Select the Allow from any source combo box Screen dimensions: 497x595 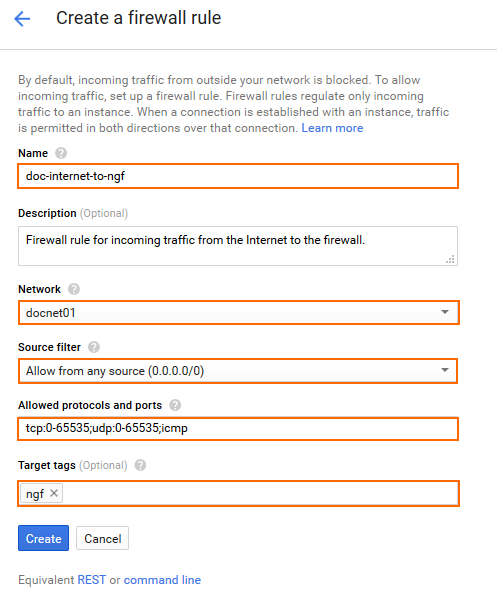pos(238,371)
